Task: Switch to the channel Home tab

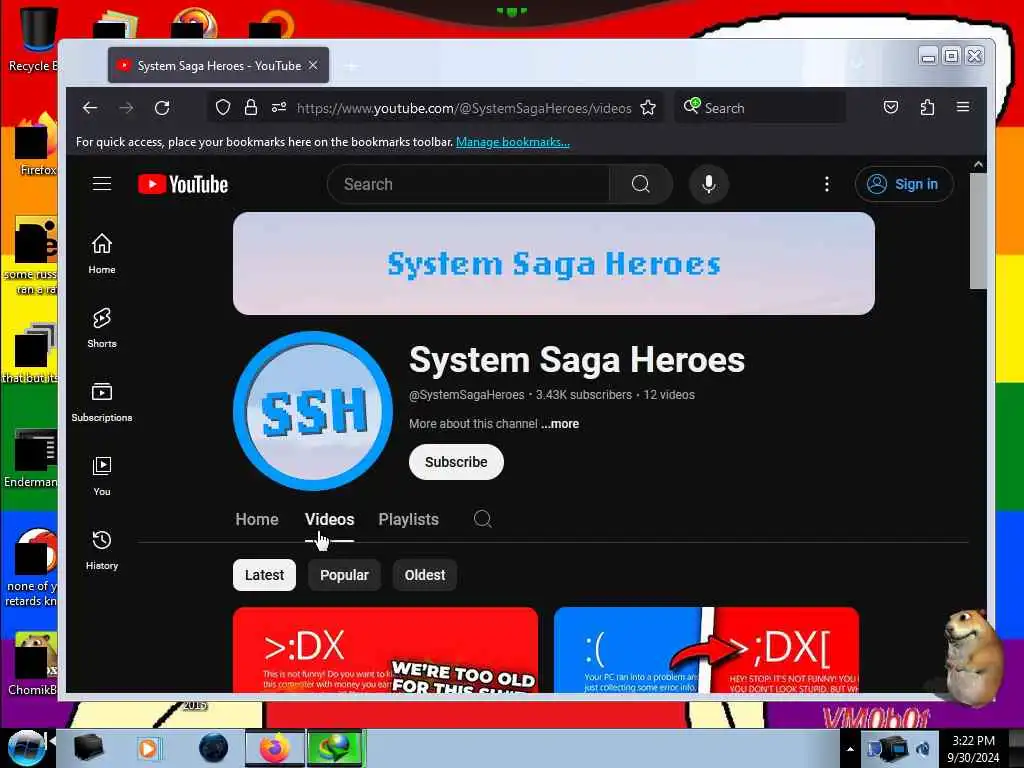Action: tap(257, 519)
